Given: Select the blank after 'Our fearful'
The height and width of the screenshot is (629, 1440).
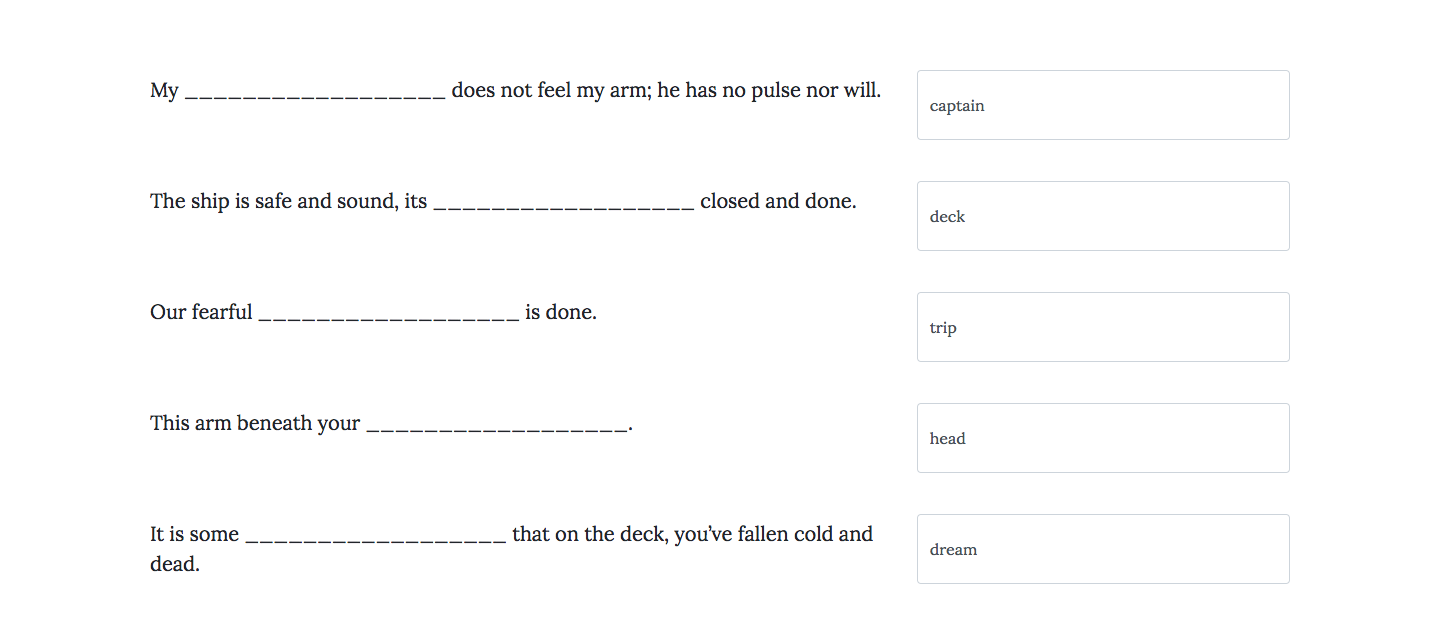Looking at the screenshot, I should click(x=389, y=314).
